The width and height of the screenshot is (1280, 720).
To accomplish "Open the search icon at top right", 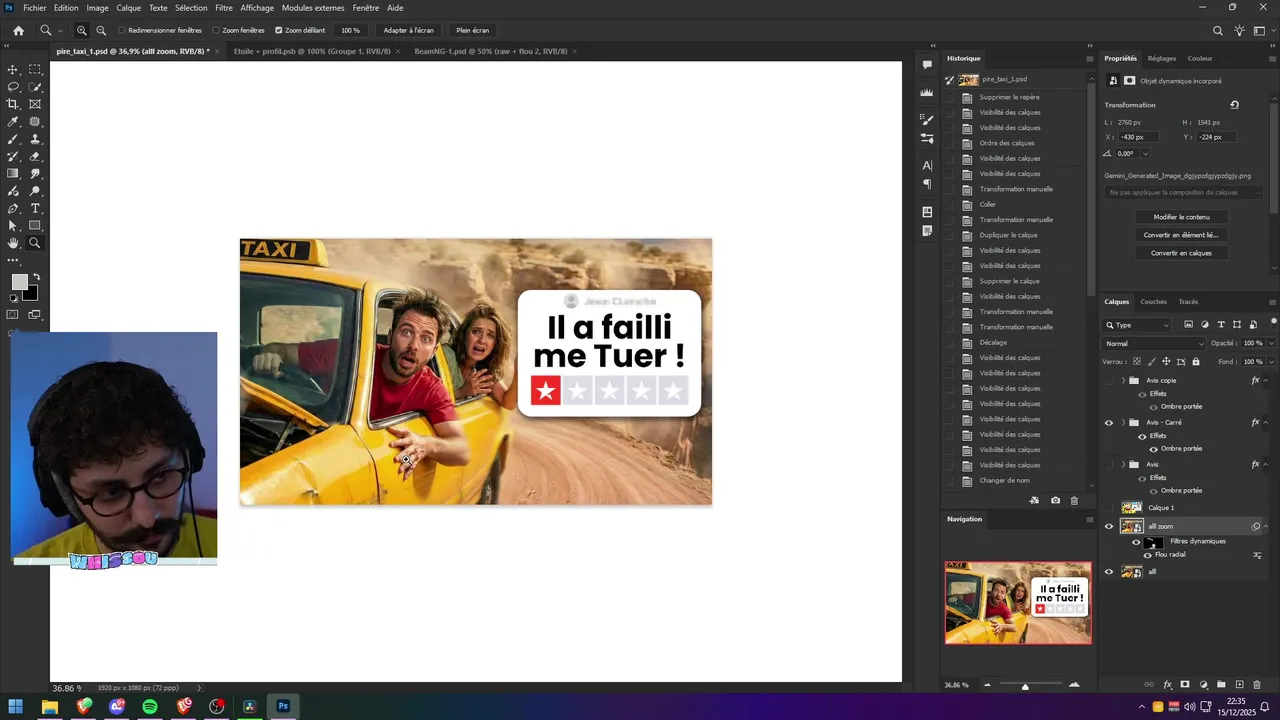I will coord(1217,31).
